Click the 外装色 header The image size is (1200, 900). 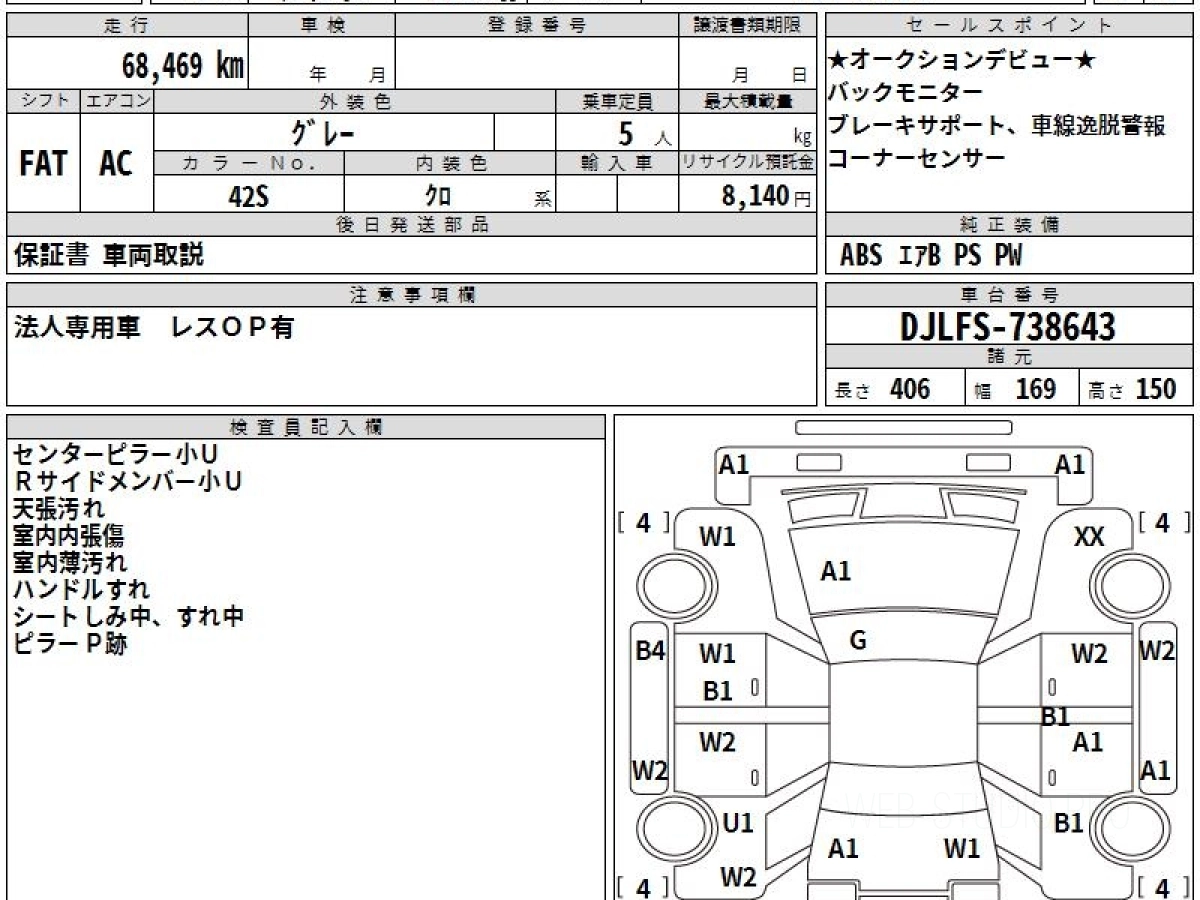point(355,101)
